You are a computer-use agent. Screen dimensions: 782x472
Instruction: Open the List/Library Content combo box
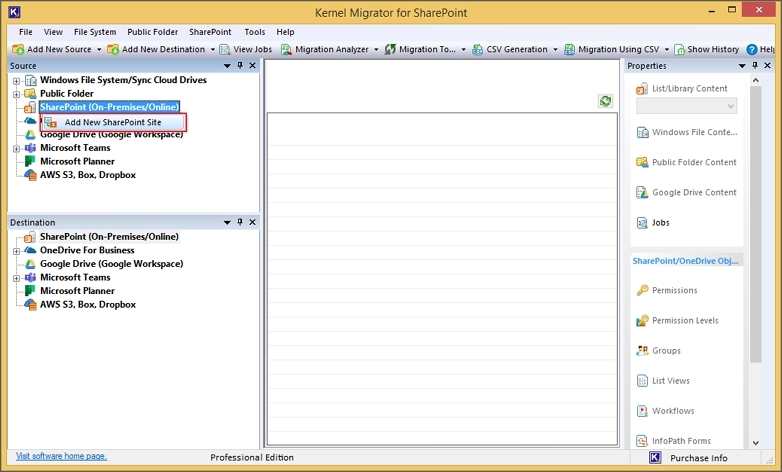pyautogui.click(x=686, y=106)
